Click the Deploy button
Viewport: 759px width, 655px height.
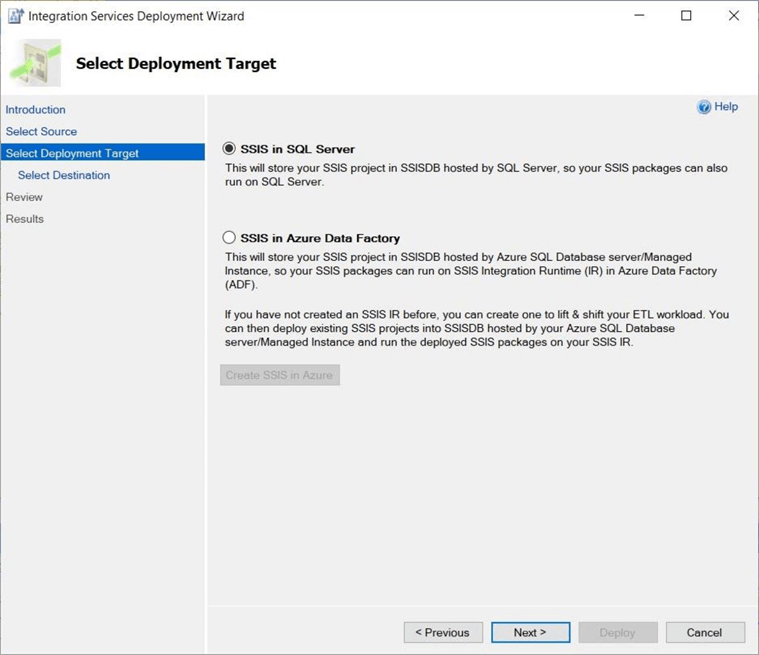pos(617,632)
